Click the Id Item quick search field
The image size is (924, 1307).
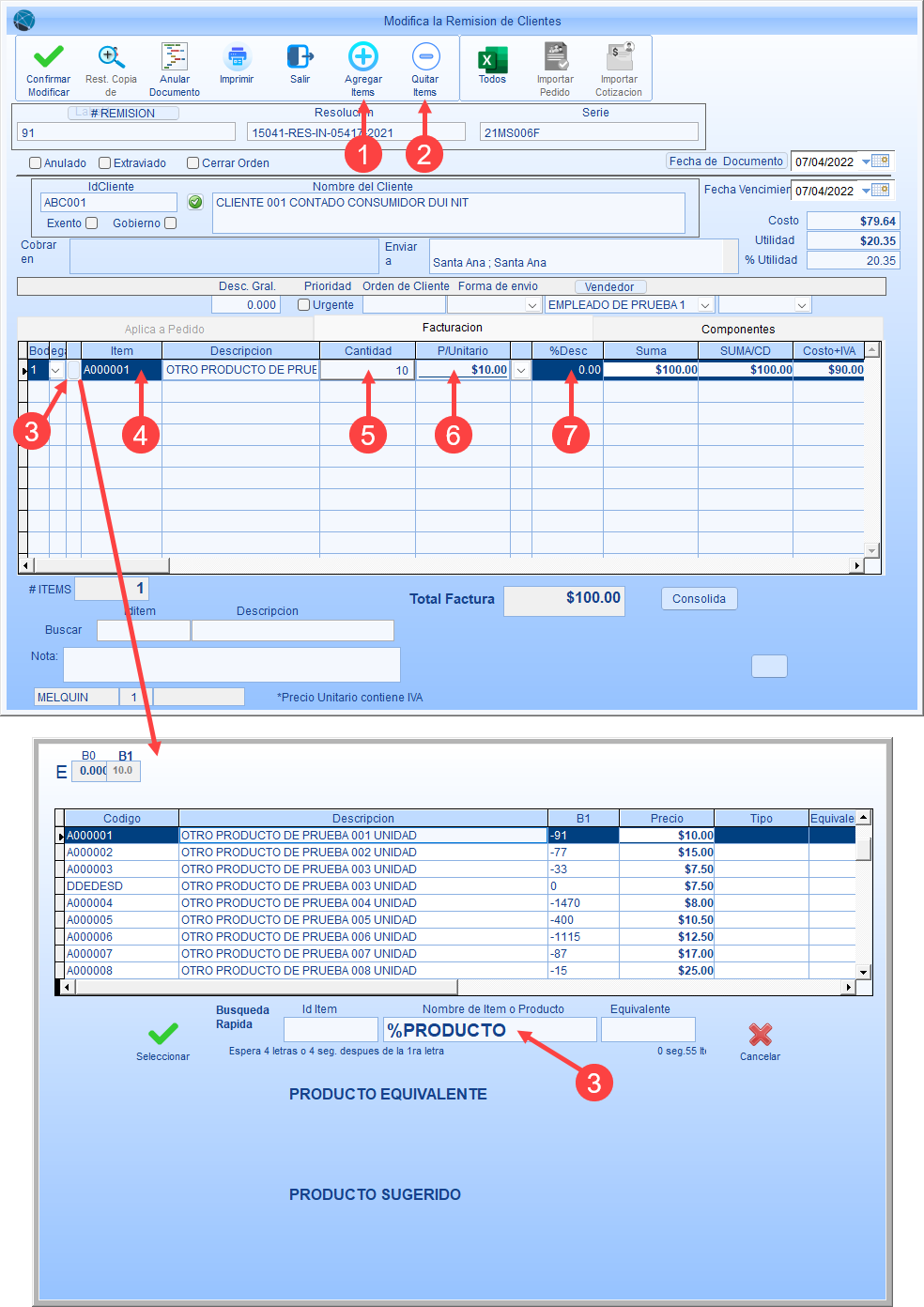click(331, 1030)
